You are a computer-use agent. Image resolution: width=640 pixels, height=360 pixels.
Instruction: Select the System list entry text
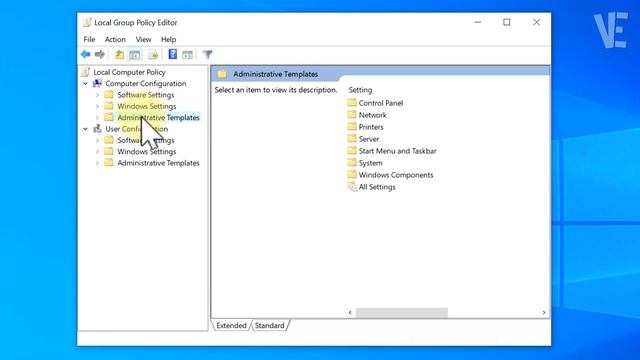(x=371, y=163)
